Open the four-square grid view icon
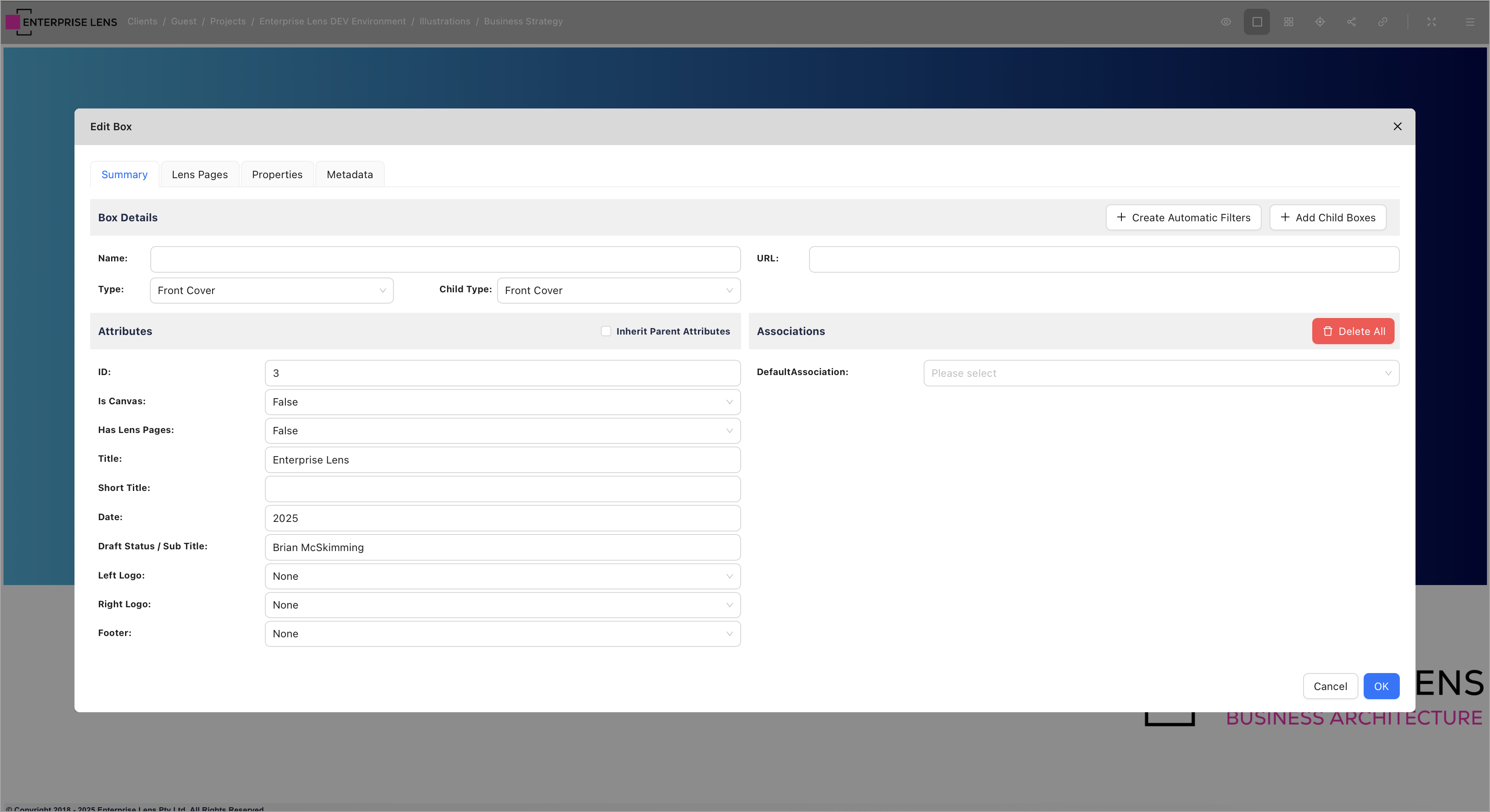This screenshot has height=812, width=1490. coord(1288,22)
